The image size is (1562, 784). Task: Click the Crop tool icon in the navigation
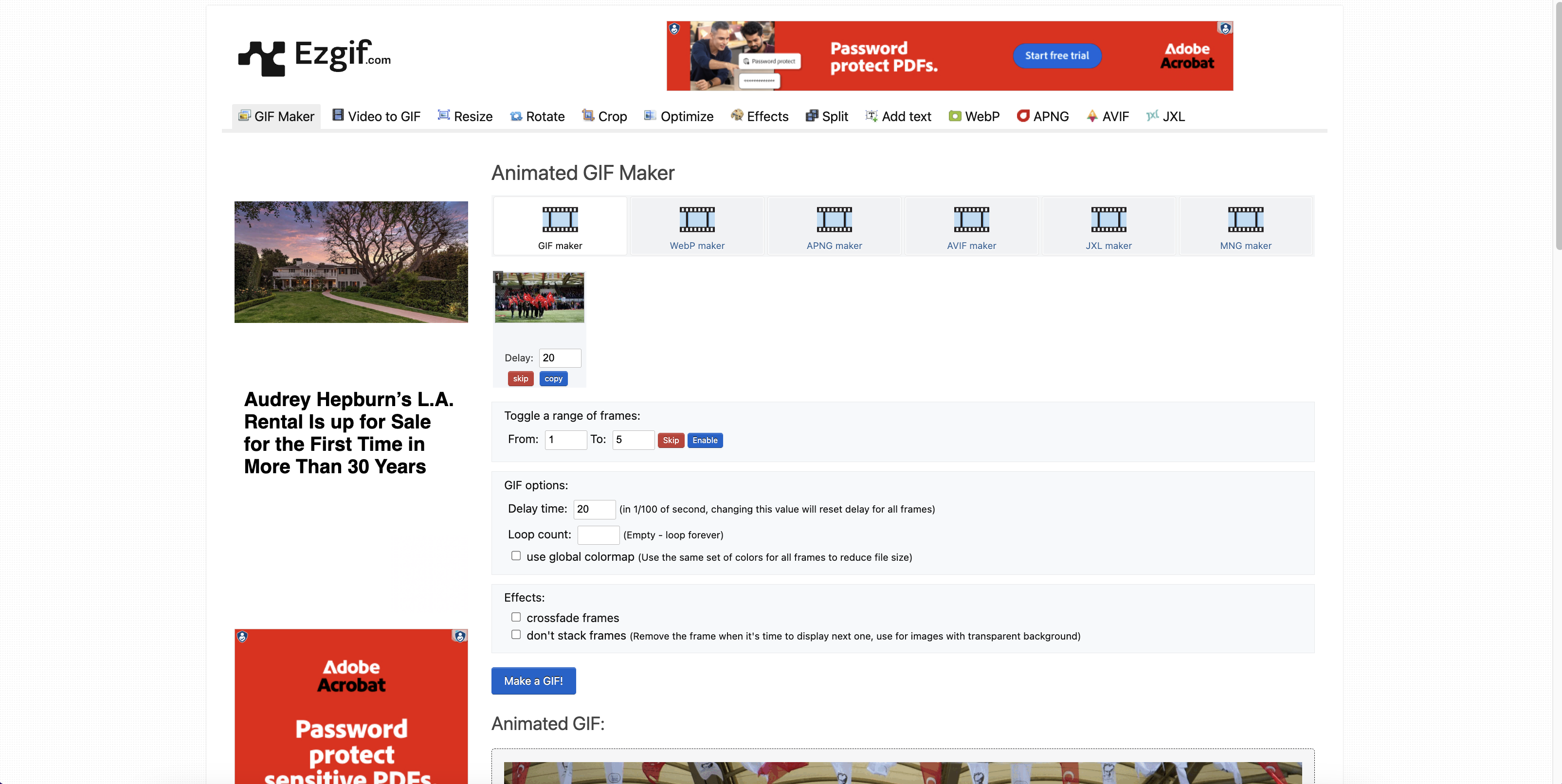point(587,115)
